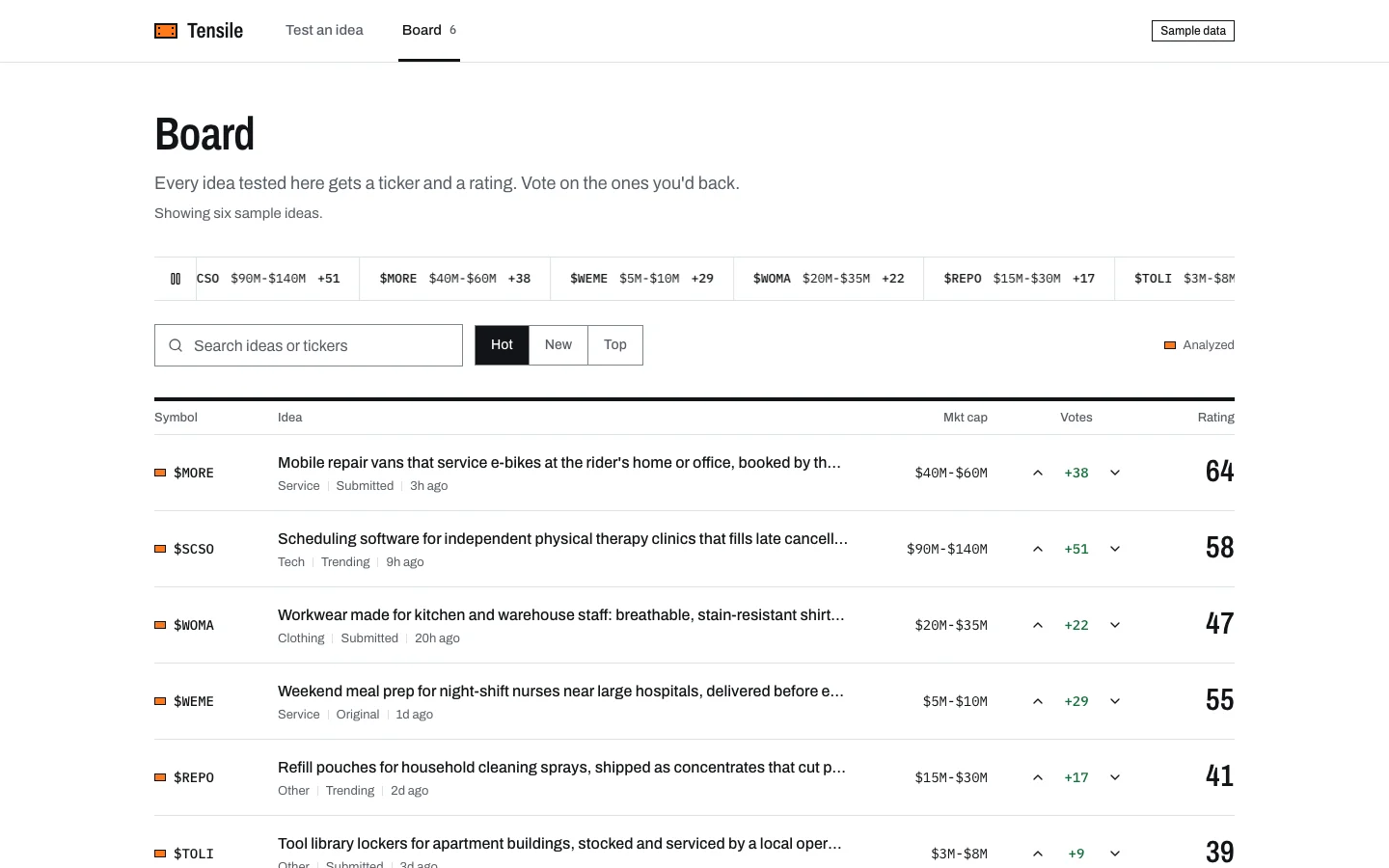This screenshot has height=868, width=1389.
Task: Click the Analyzed legend swatch
Action: [1170, 345]
